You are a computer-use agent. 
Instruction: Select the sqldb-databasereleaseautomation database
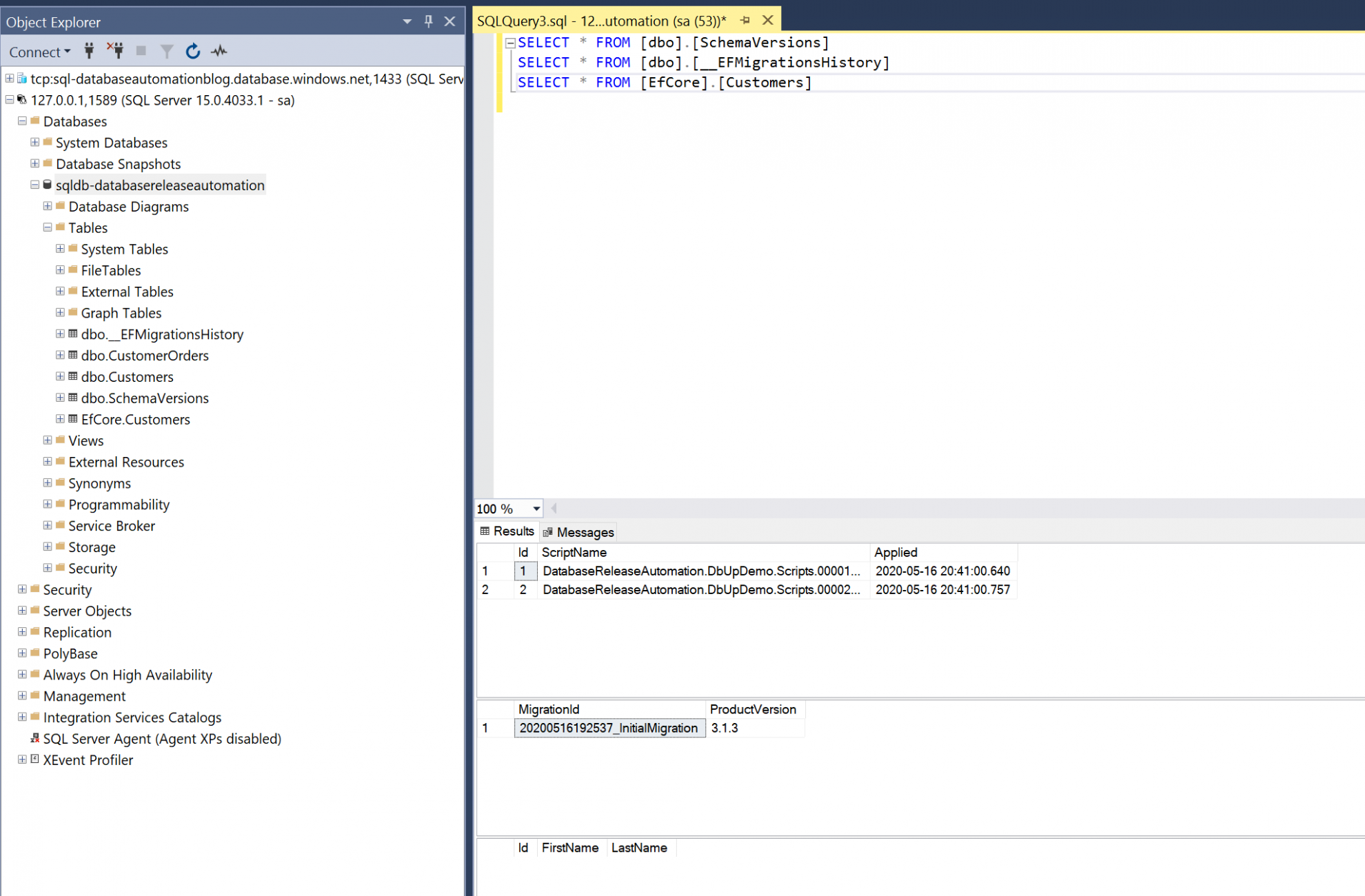pos(160,185)
